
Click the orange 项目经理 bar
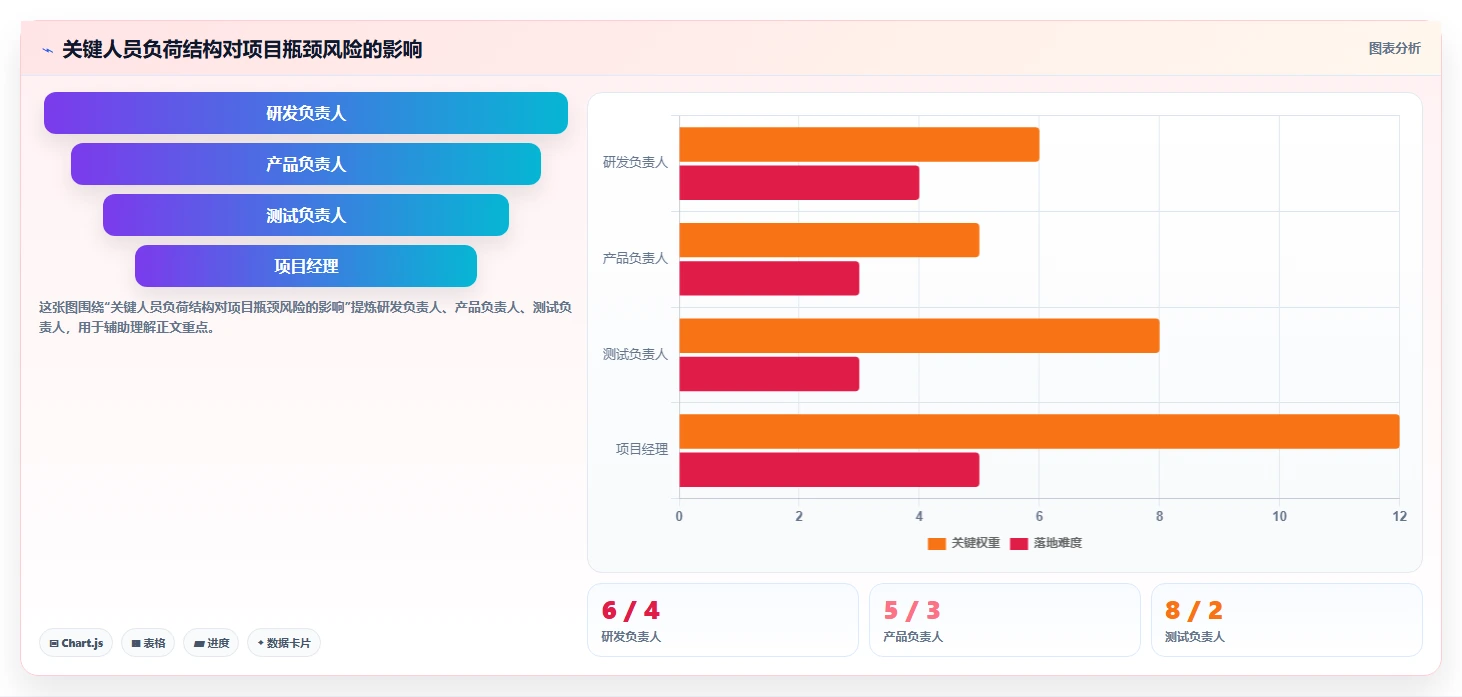1039,431
